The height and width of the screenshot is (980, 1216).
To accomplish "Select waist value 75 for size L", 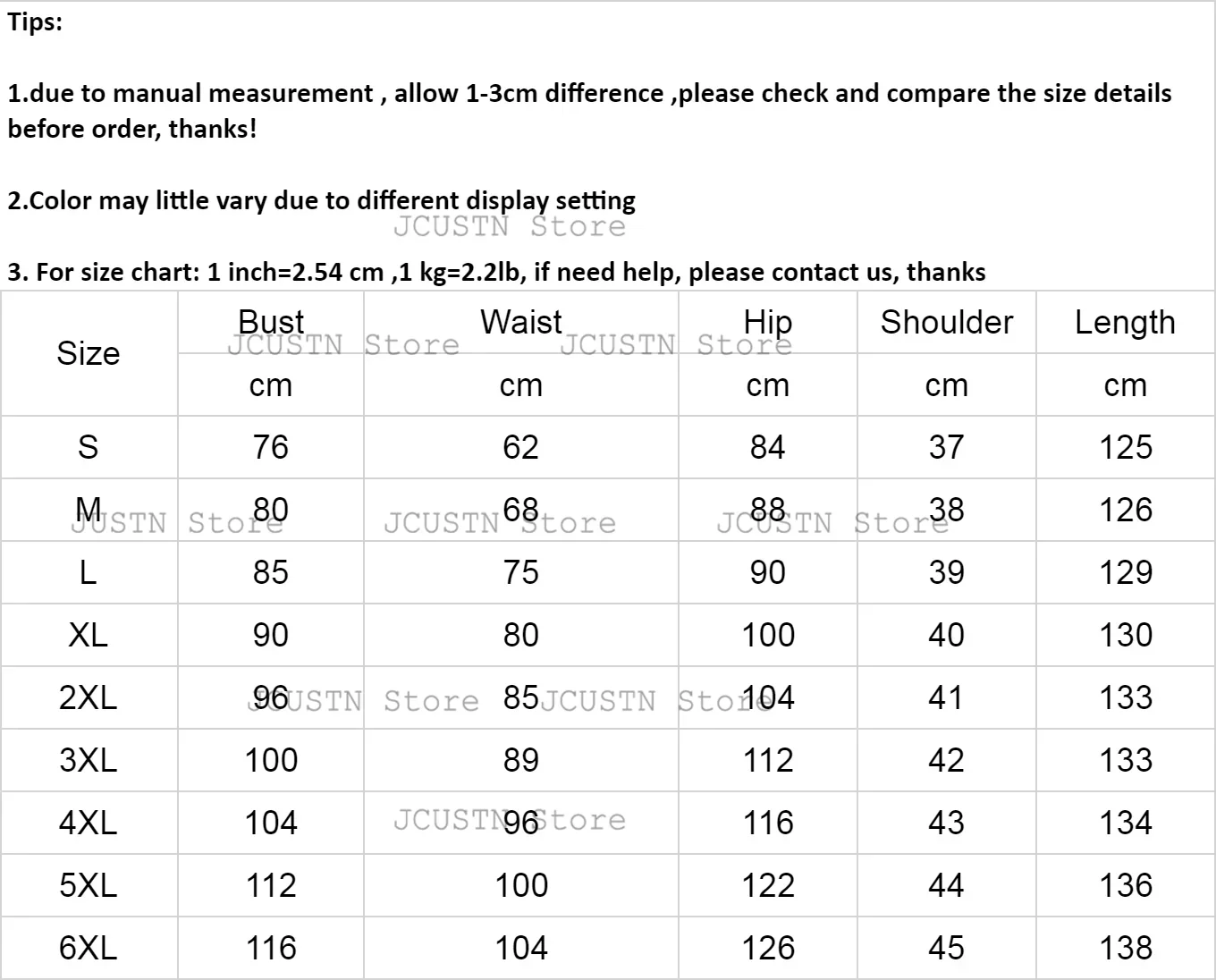I will coord(521,572).
